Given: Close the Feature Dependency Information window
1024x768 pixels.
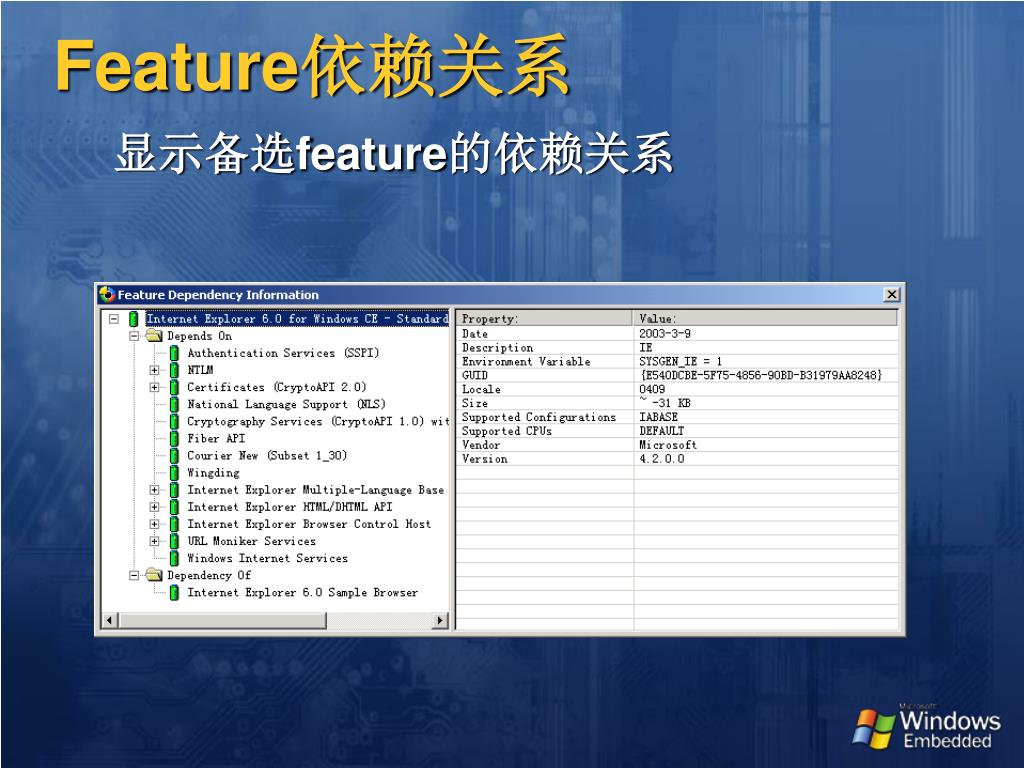Looking at the screenshot, I should point(891,295).
